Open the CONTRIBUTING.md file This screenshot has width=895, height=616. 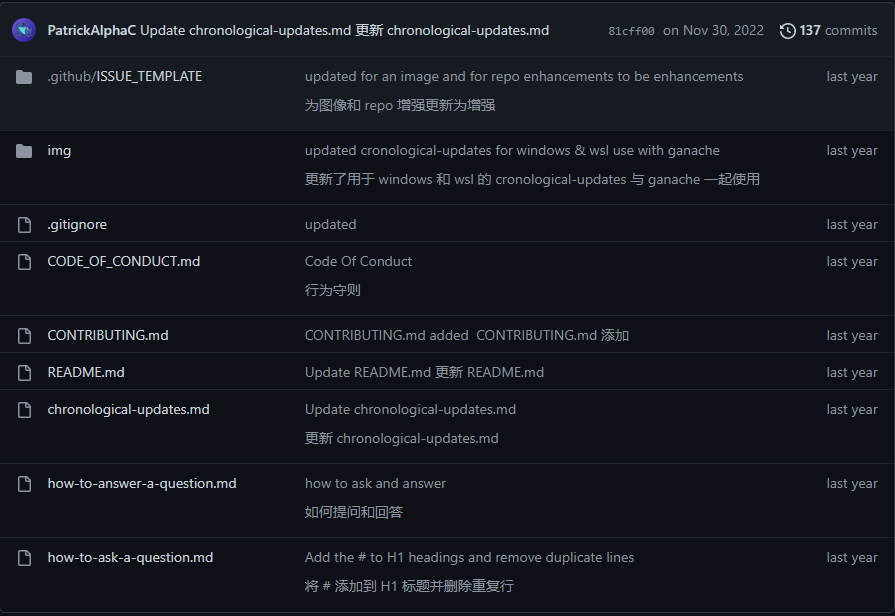[x=108, y=336]
